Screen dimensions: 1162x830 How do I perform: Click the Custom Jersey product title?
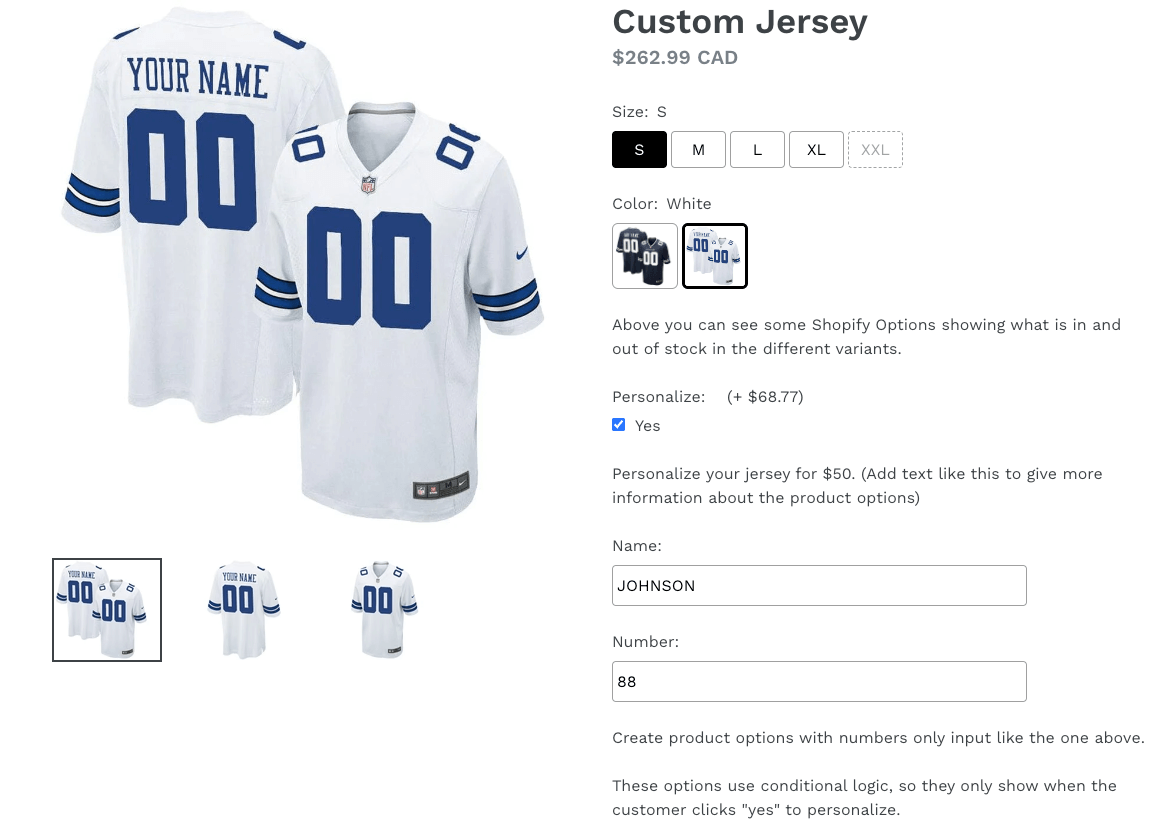pyautogui.click(x=740, y=22)
